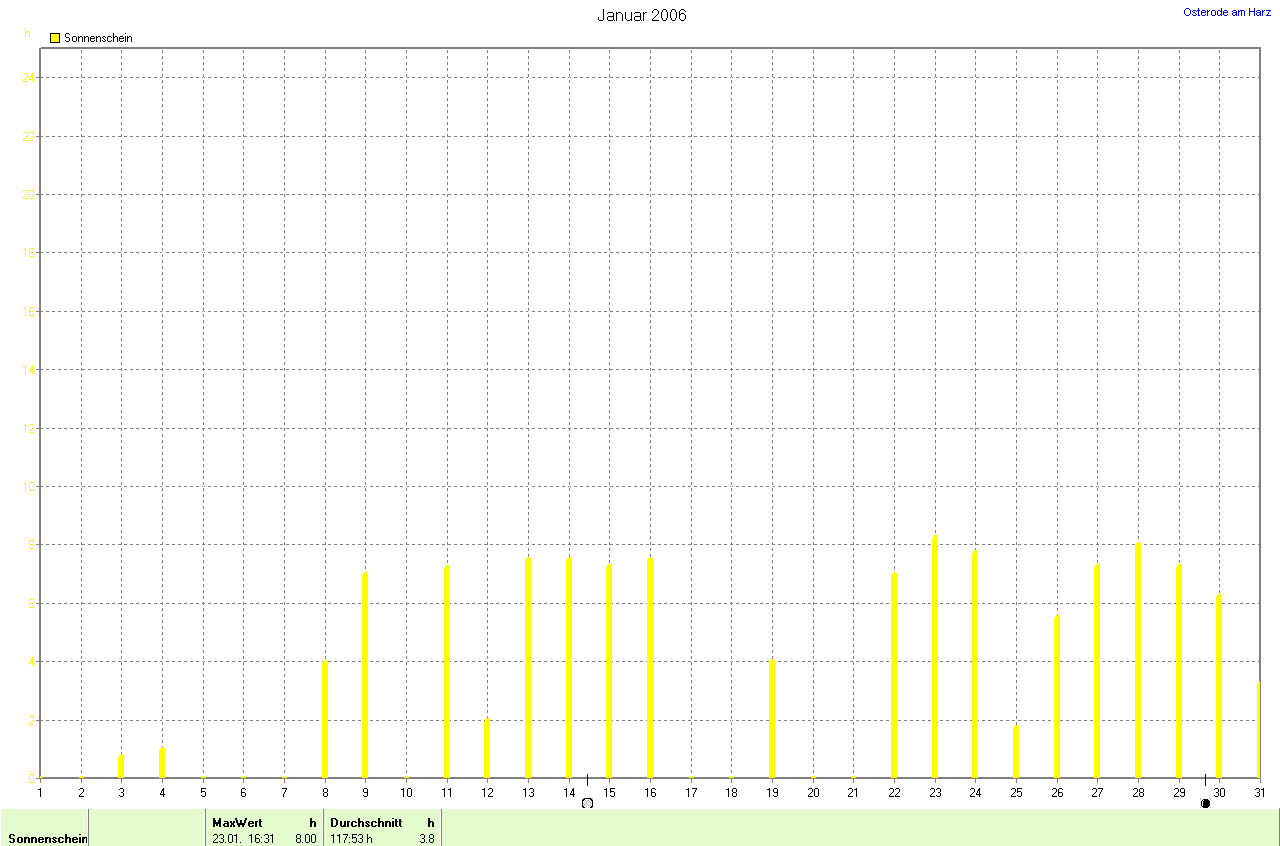Click the new moon symbol near day 30
The width and height of the screenshot is (1280, 846).
(x=1205, y=803)
